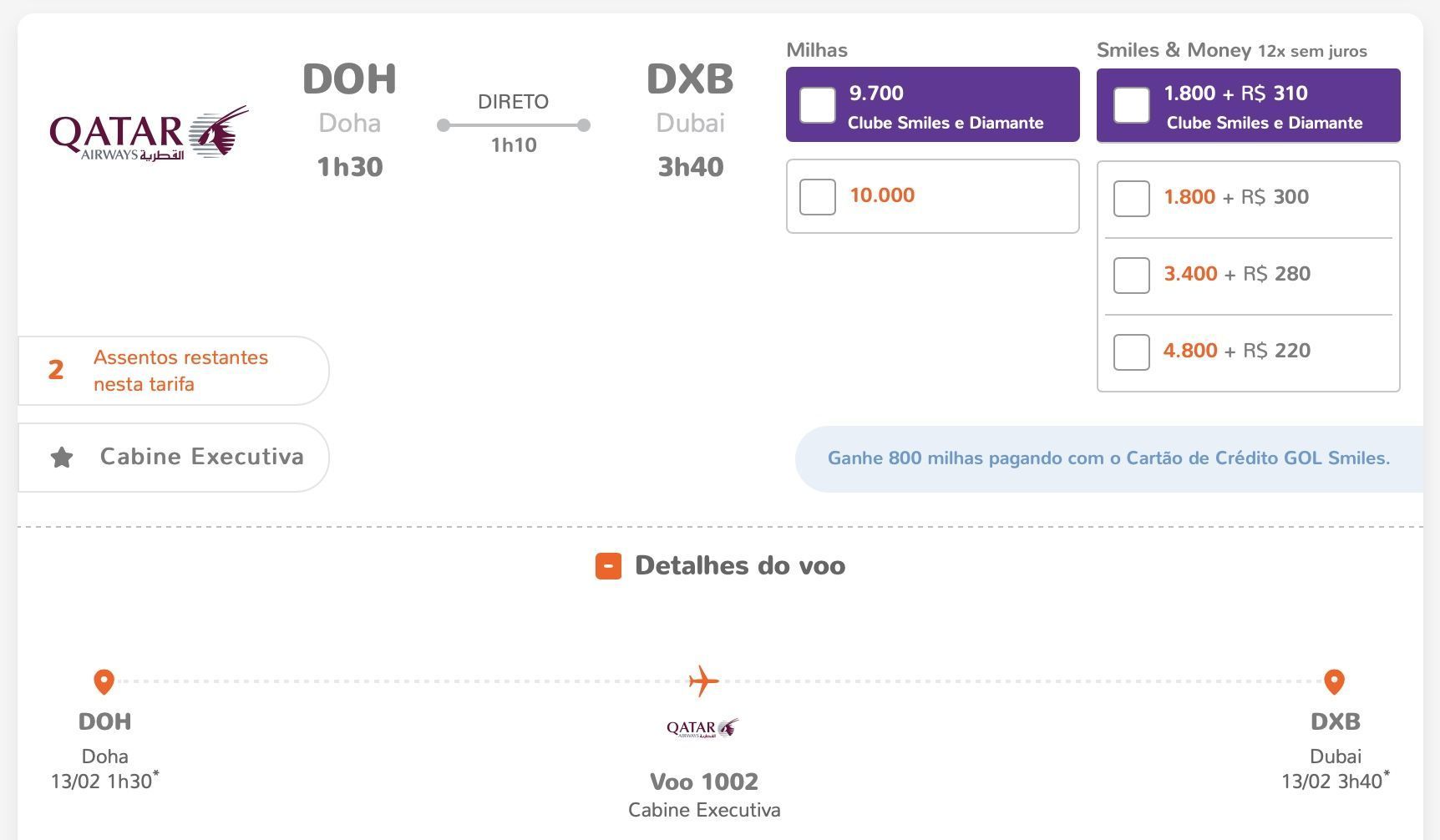Click the 2 Assentos restantes badge
1440x840 pixels.
click(174, 371)
